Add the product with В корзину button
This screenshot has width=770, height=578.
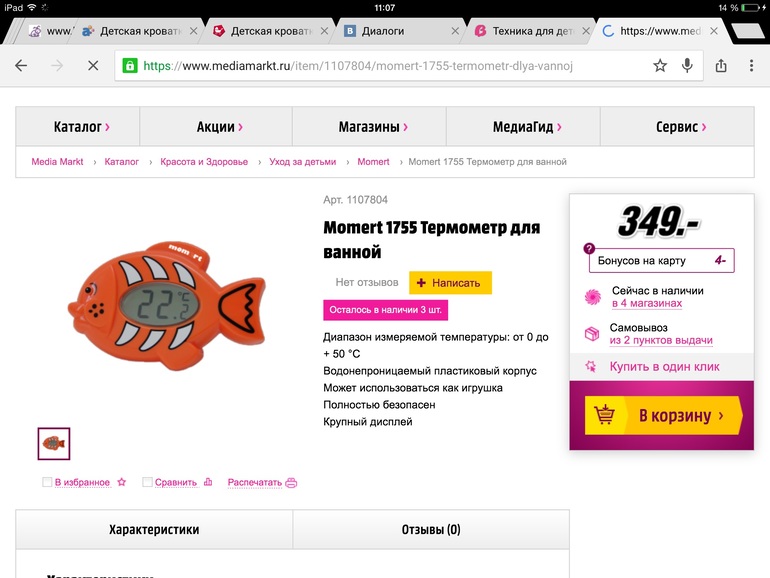(663, 416)
